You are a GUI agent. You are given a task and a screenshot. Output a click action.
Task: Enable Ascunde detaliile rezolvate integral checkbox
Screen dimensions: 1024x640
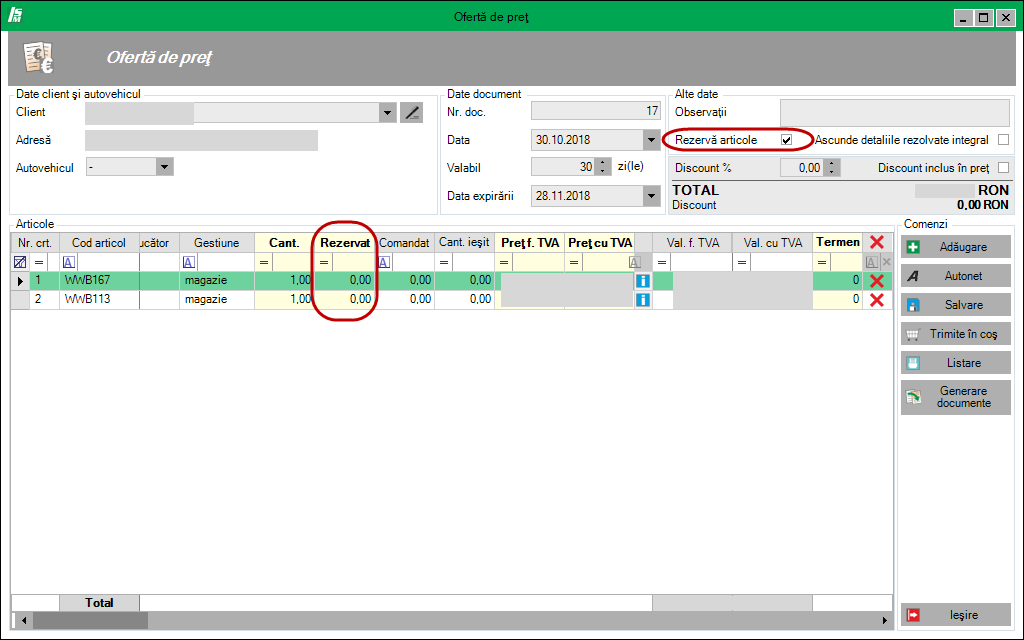pyautogui.click(x=1003, y=140)
